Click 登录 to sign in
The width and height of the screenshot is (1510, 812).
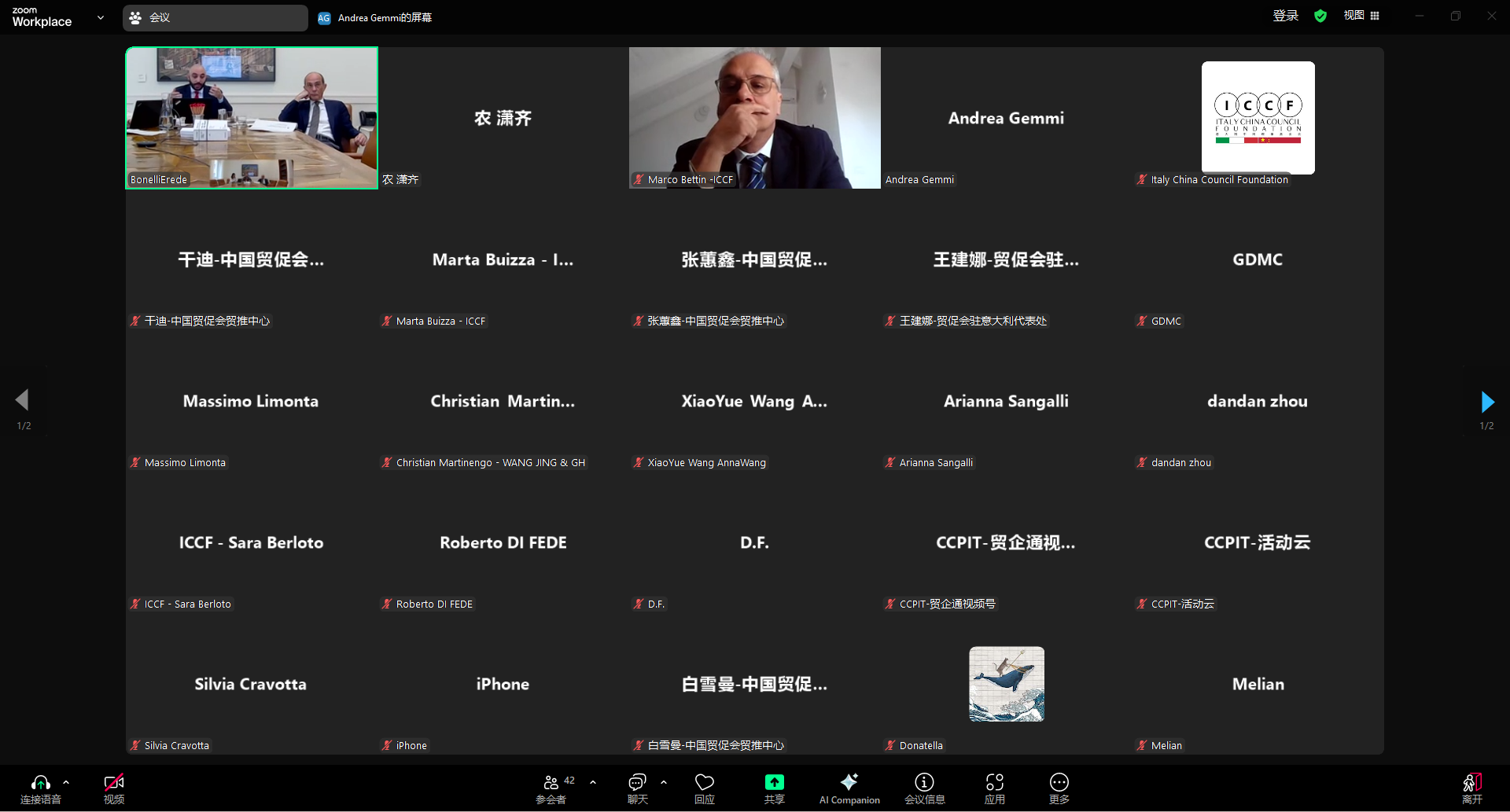tap(1284, 16)
